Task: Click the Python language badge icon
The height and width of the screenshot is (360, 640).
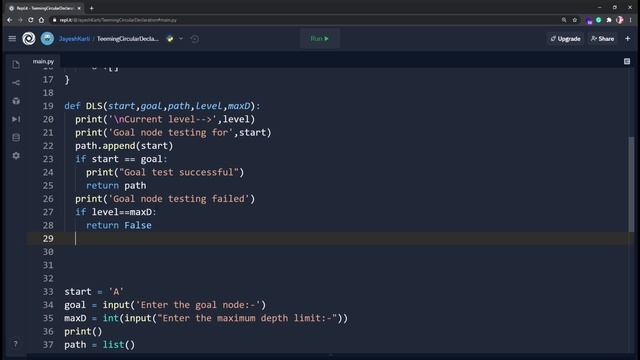Action: click(x=170, y=39)
